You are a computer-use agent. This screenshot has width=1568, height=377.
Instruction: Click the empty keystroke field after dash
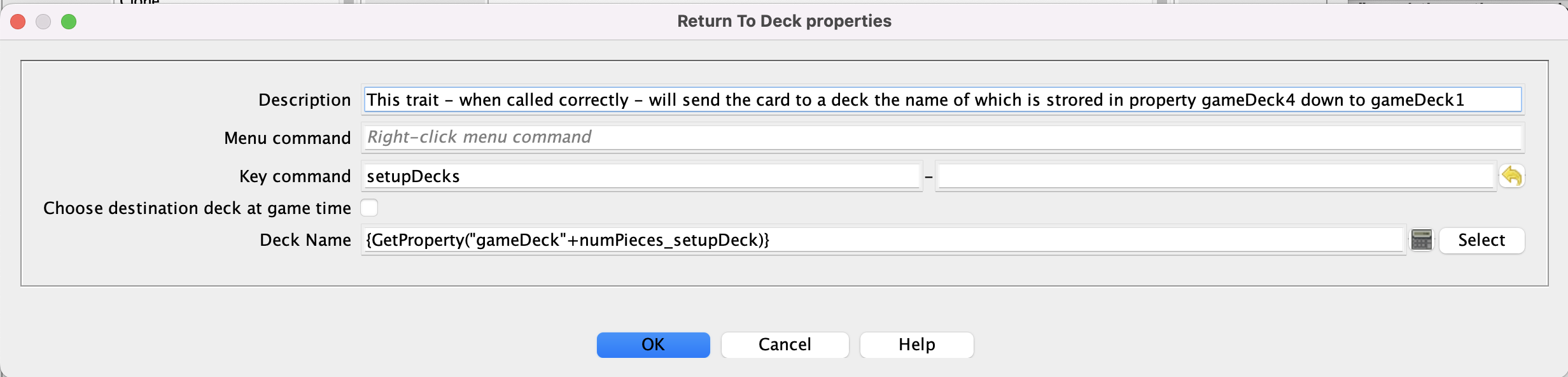click(1215, 176)
